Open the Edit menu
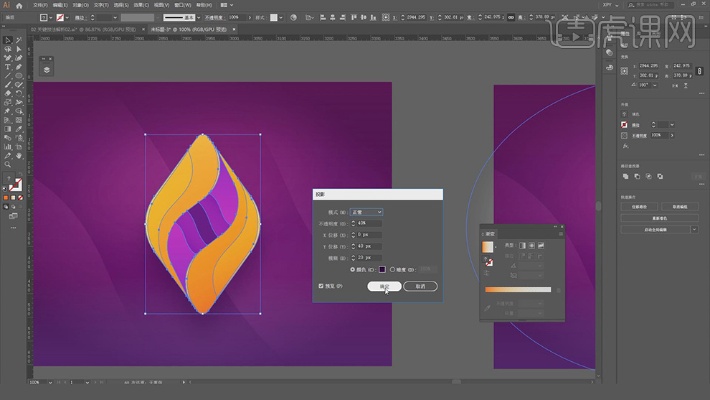710x400 pixels. pos(60,5)
